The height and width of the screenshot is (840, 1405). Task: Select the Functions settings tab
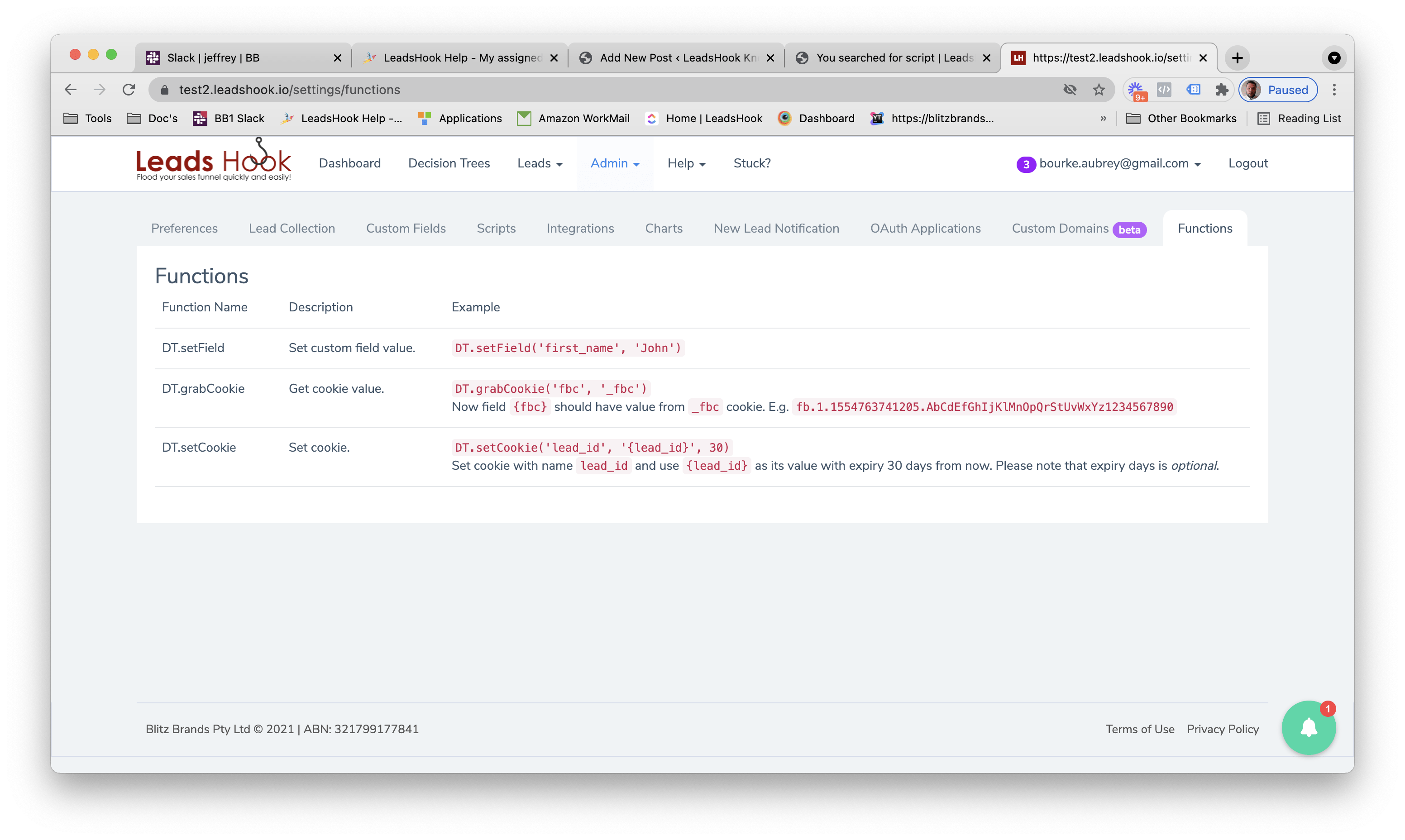pos(1204,228)
